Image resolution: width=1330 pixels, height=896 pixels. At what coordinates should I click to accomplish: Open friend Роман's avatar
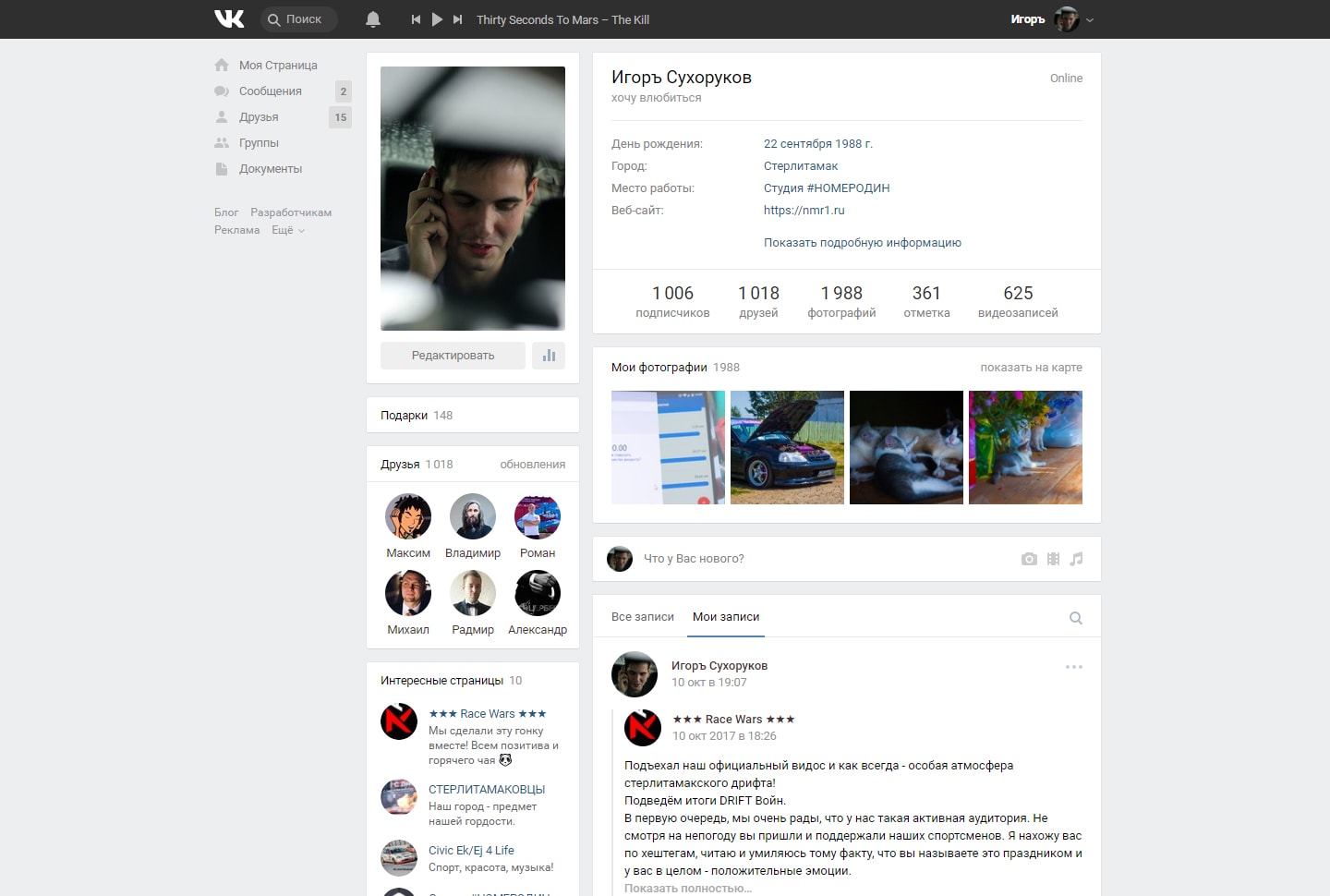(x=538, y=516)
